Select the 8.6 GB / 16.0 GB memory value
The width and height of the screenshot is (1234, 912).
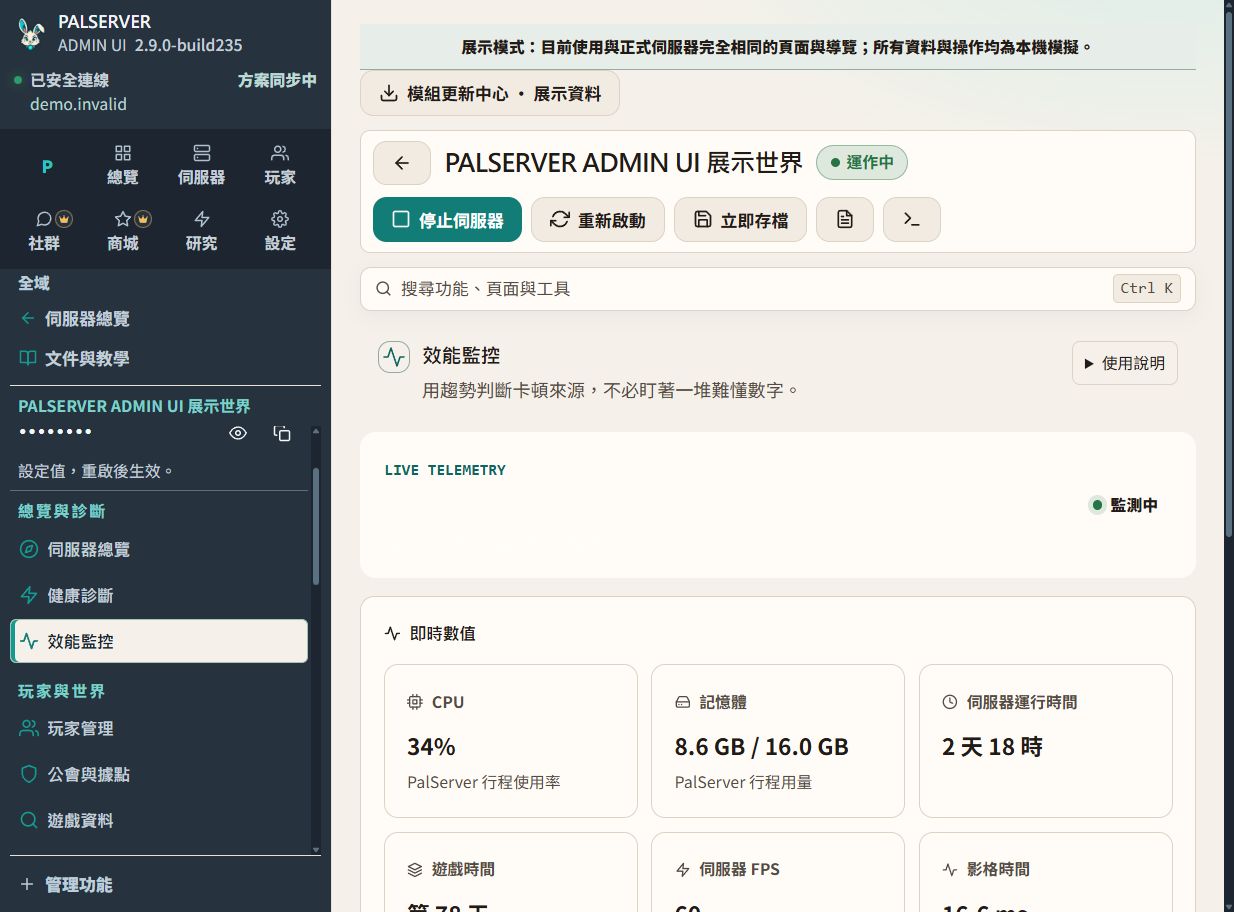pos(762,747)
